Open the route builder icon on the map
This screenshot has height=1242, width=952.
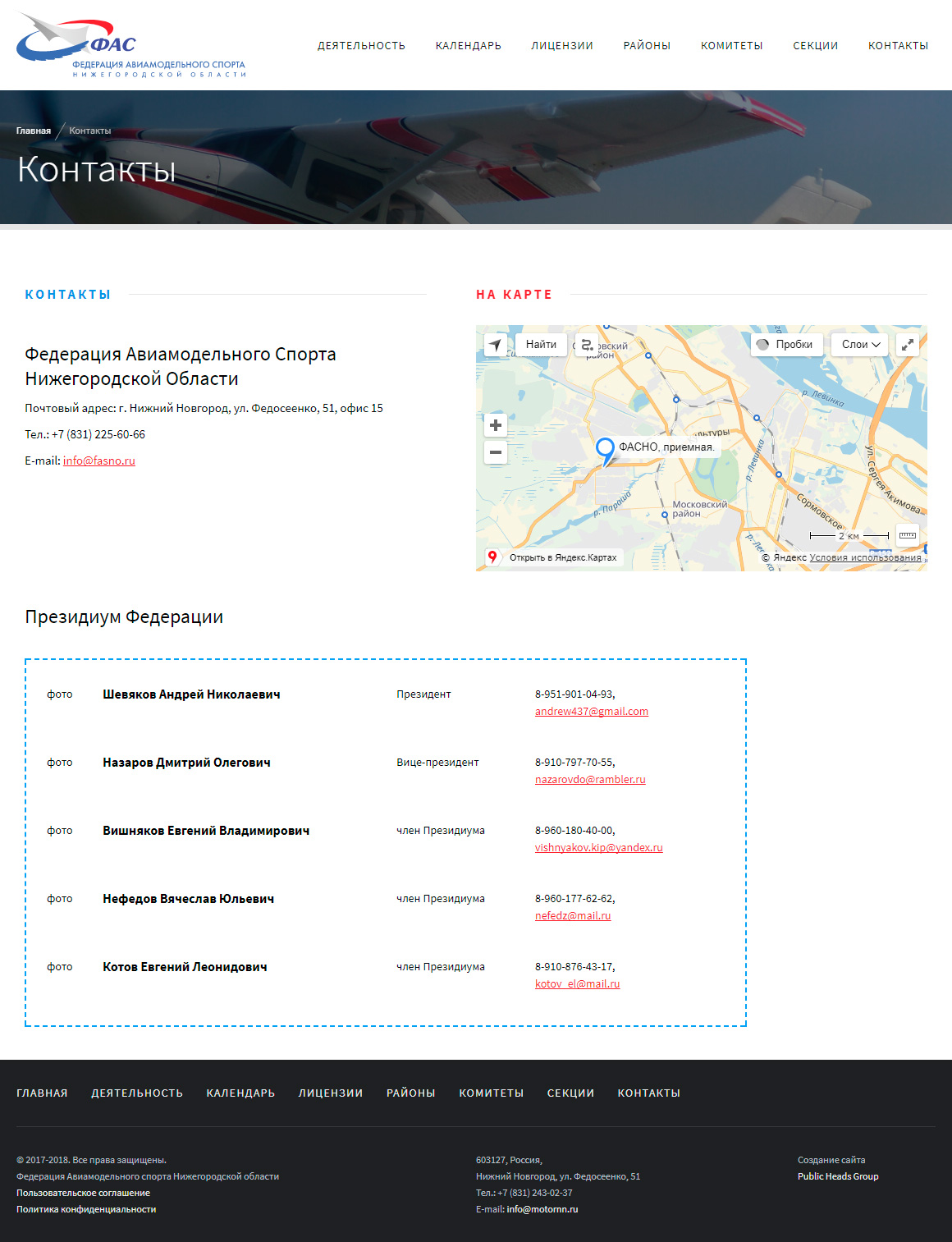(x=587, y=345)
